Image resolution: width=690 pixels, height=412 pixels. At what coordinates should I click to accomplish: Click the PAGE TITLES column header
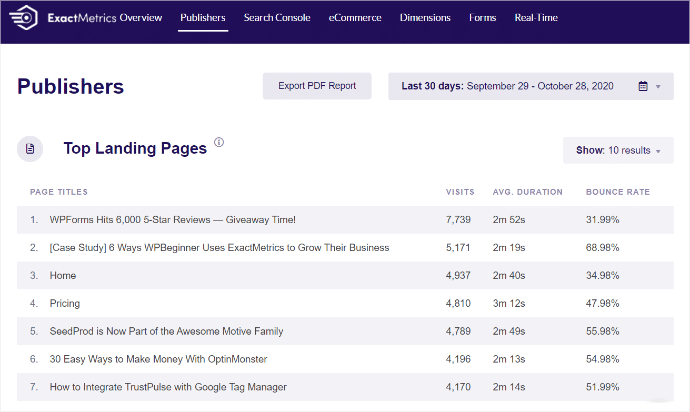[59, 192]
